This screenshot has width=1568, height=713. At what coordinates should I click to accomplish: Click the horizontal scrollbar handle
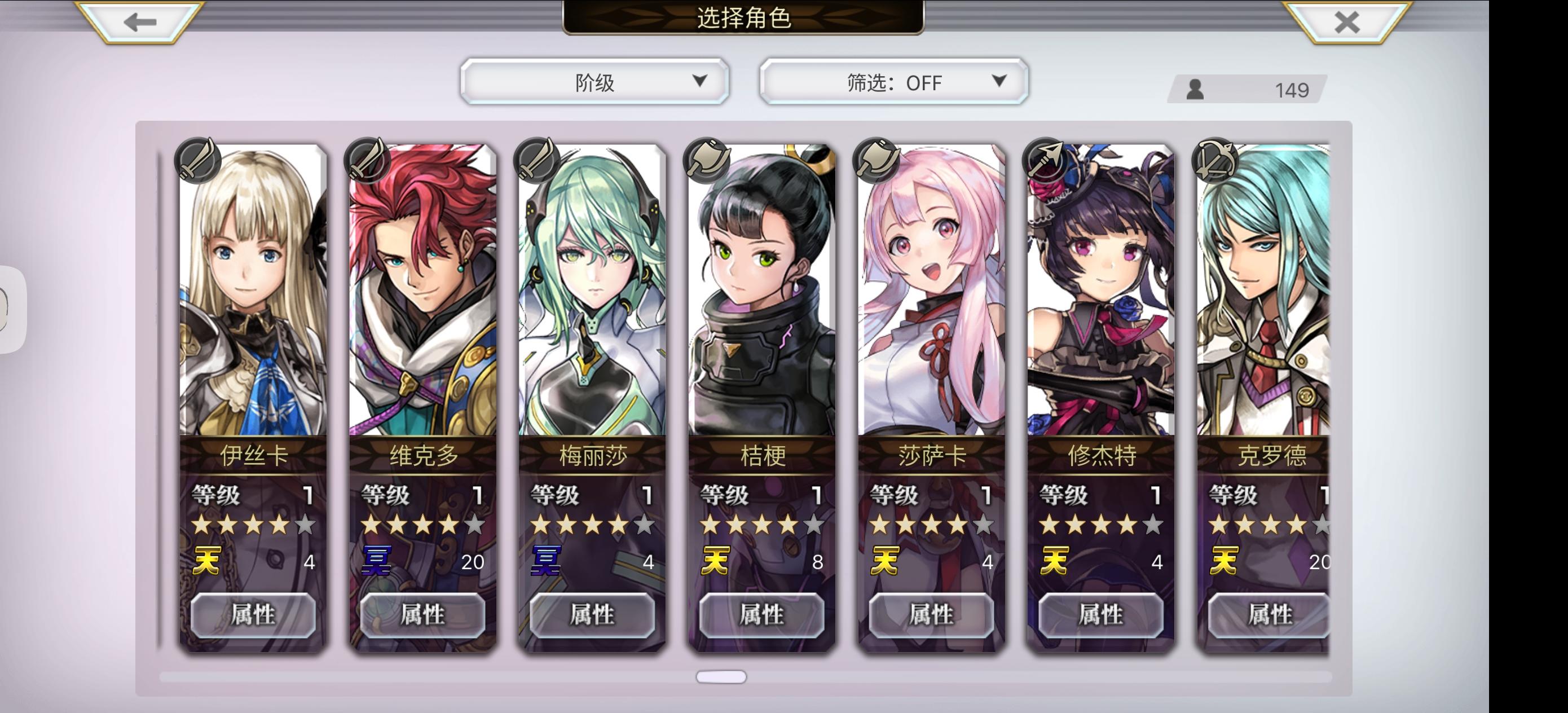coord(721,677)
